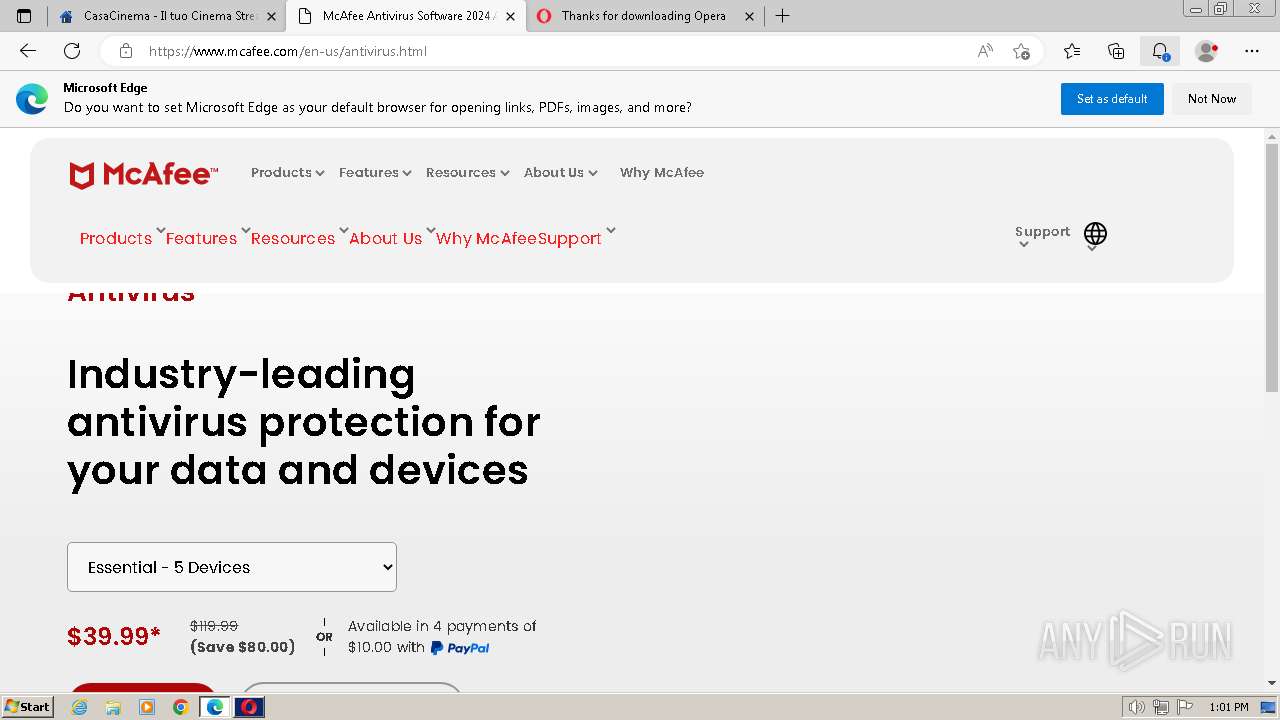
Task: Open the Essential - 5 Devices dropdown
Action: tap(232, 567)
